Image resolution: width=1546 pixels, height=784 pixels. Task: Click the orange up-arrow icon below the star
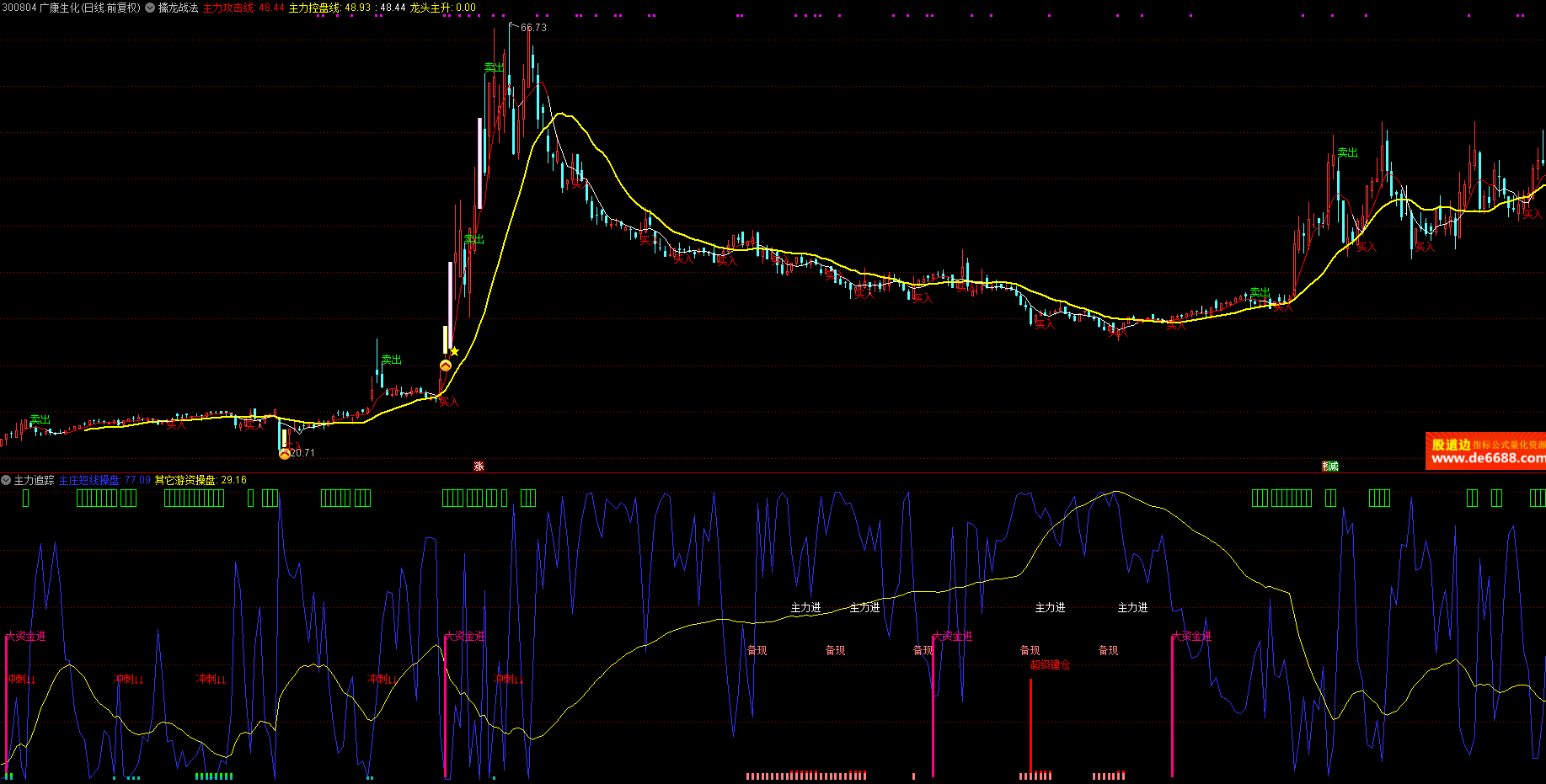446,365
